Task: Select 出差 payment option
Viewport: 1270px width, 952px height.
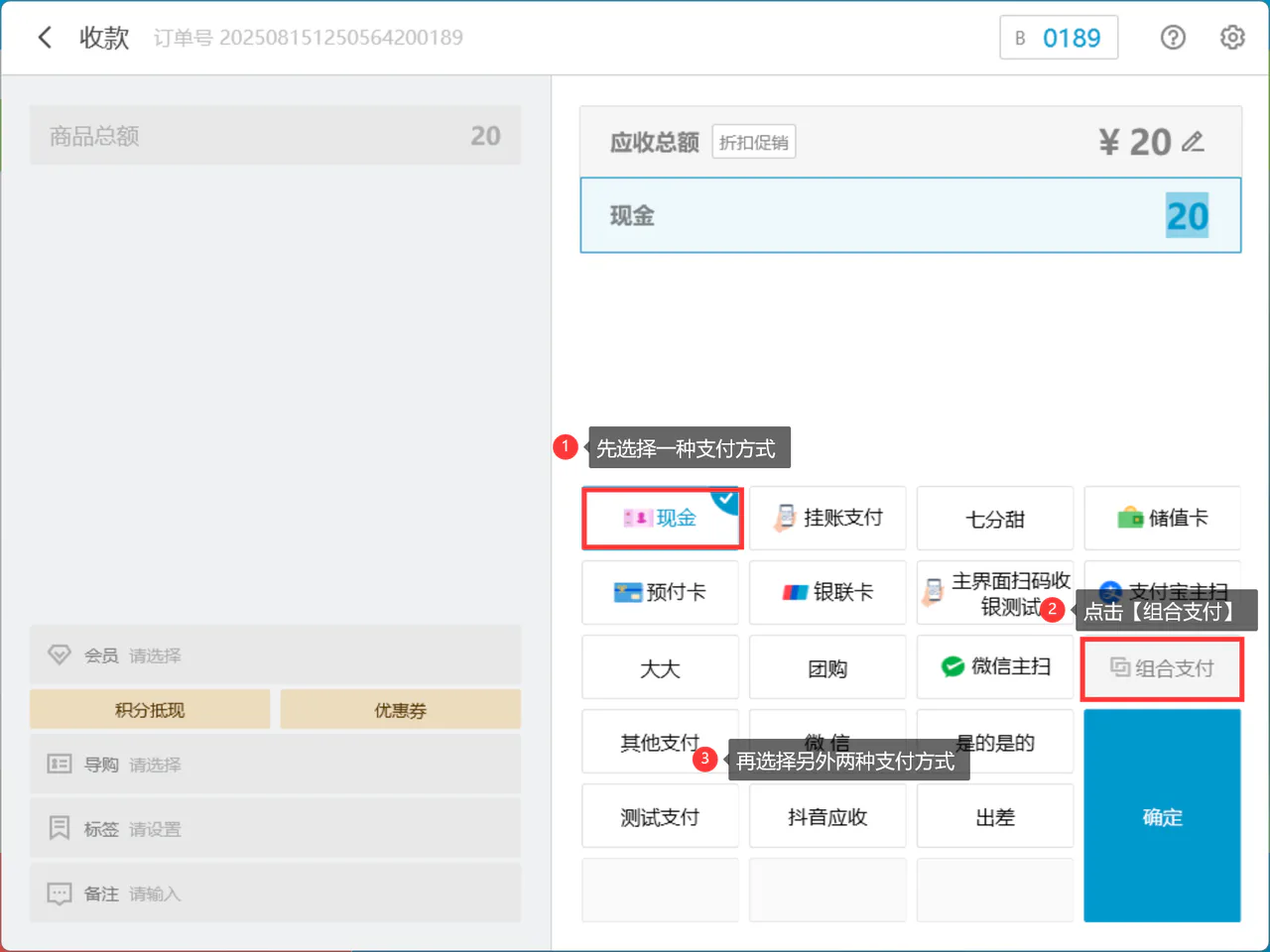Action: (995, 816)
